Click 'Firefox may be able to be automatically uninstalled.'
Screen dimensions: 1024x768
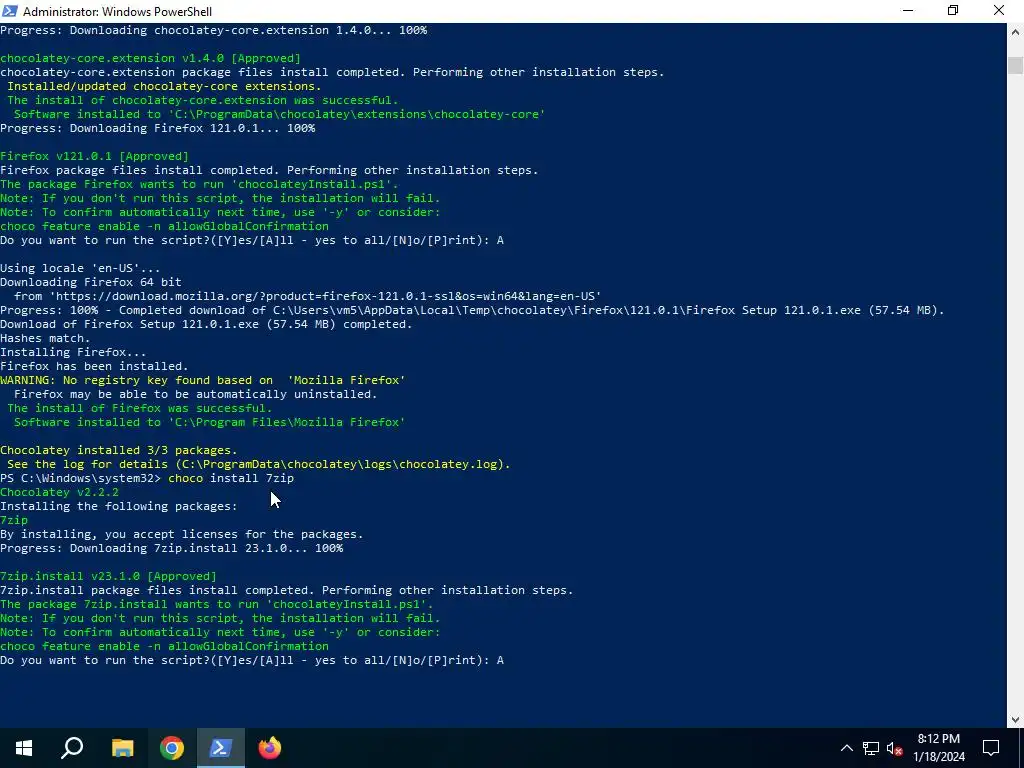(x=196, y=394)
